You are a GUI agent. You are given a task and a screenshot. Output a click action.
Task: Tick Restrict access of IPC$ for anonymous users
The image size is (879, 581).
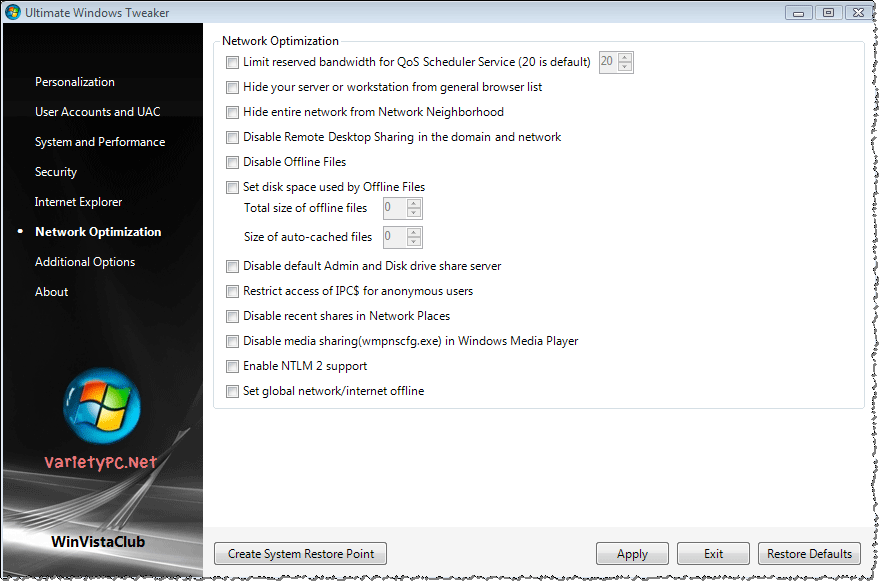tap(232, 292)
